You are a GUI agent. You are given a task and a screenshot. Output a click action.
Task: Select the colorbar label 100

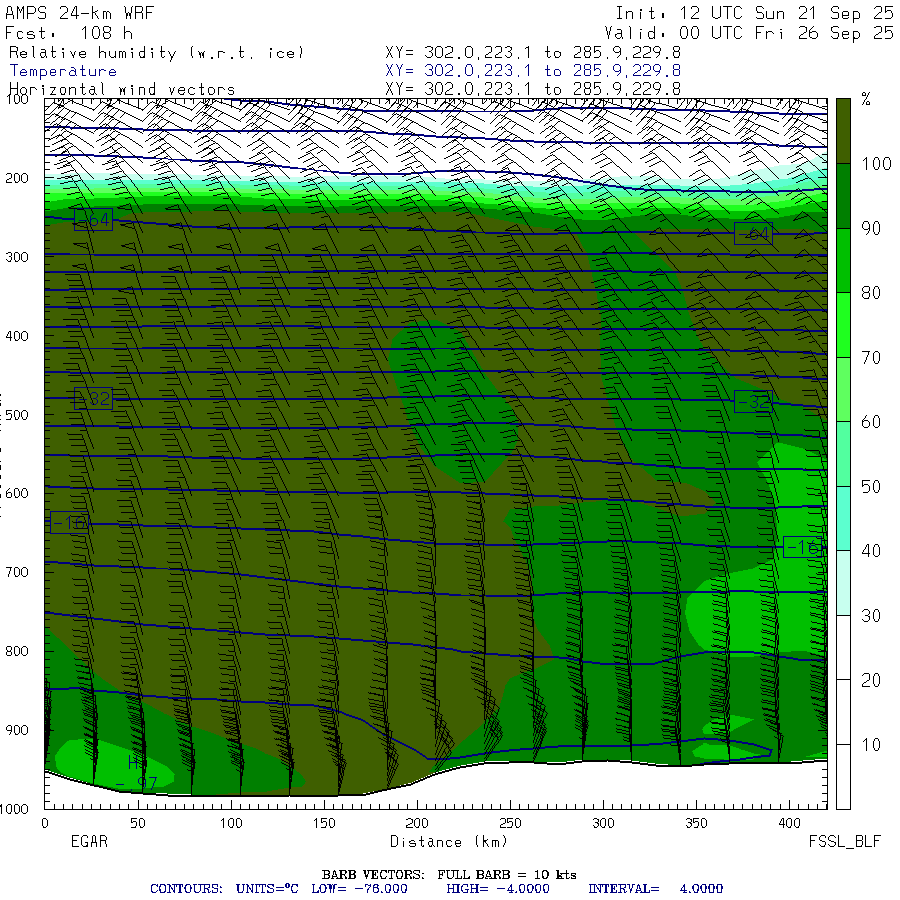[x=876, y=164]
